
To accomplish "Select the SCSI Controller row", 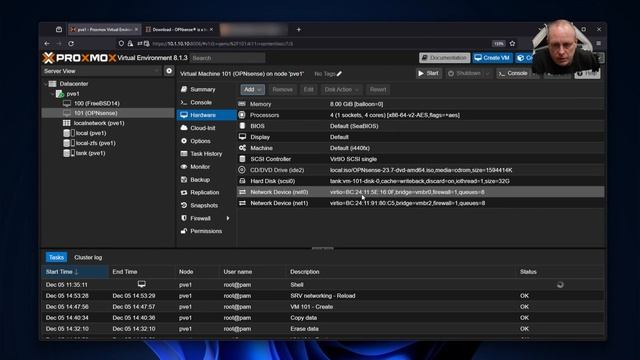I will pyautogui.click(x=420, y=159).
